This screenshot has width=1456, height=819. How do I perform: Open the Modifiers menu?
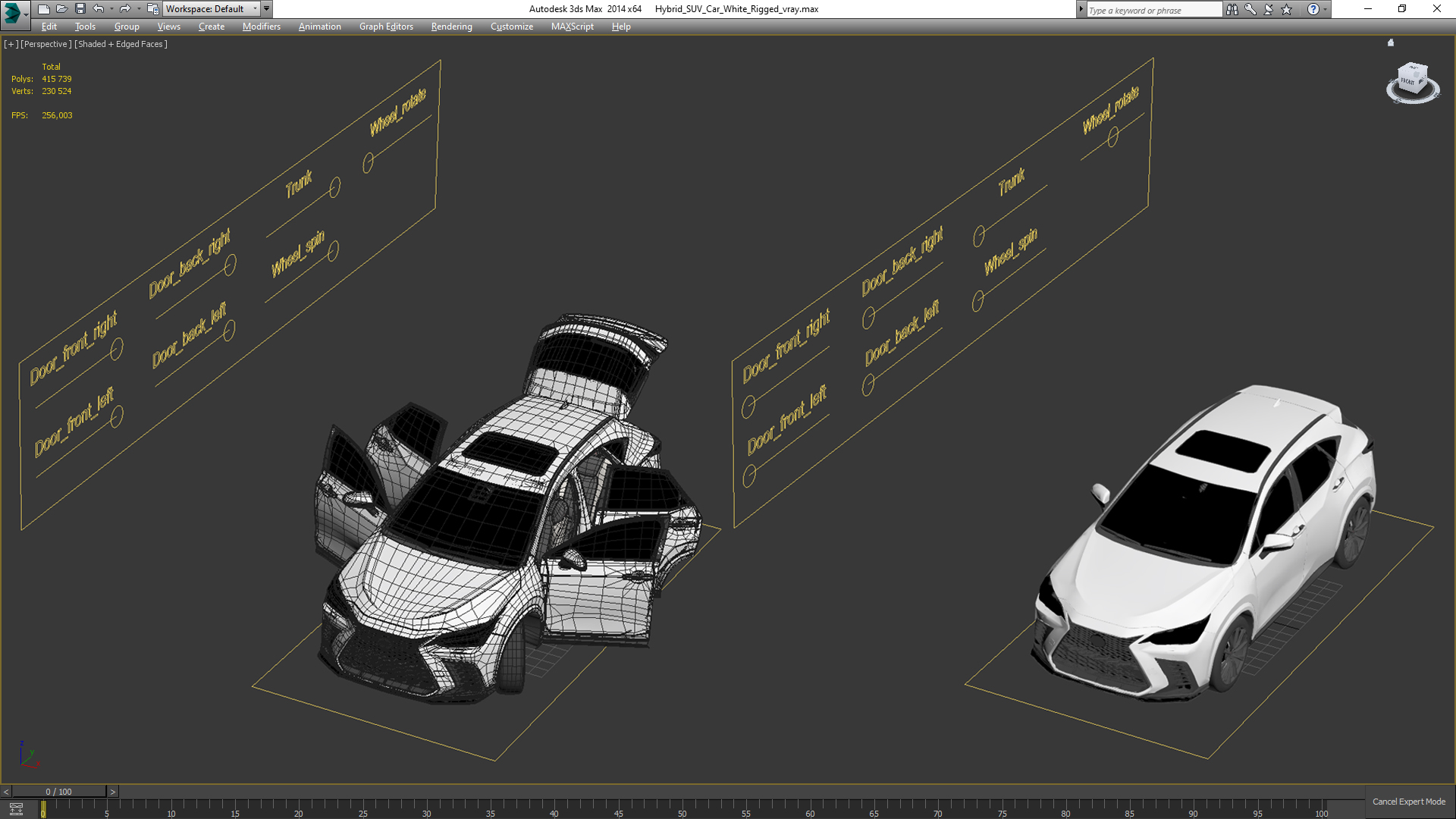(261, 27)
